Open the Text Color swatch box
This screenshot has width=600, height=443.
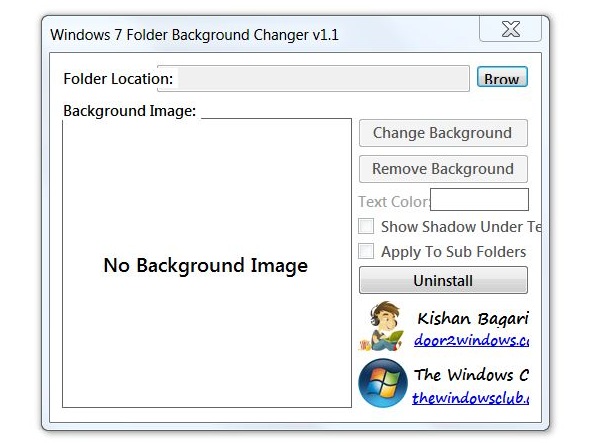(479, 199)
